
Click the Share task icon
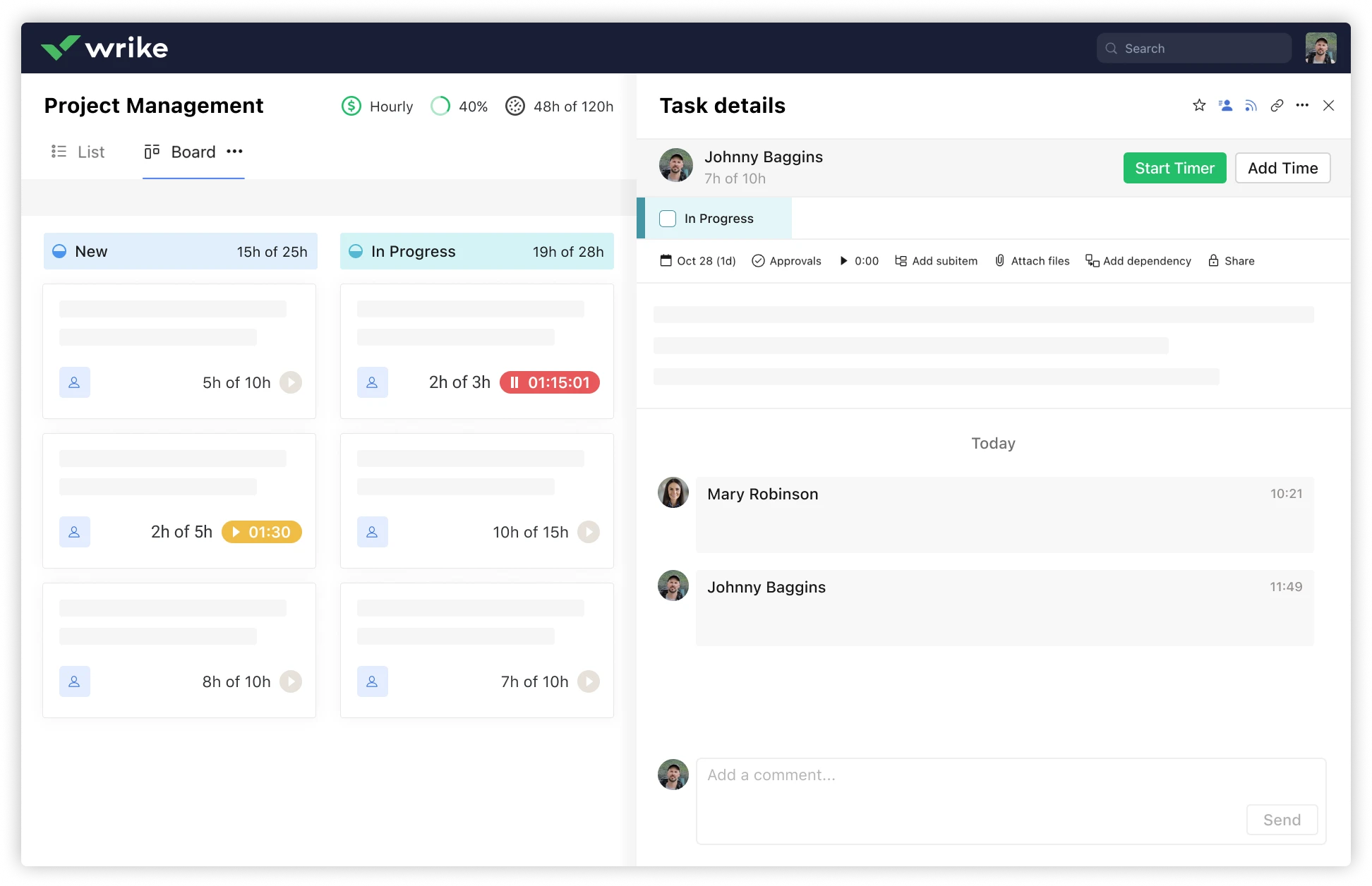click(x=1215, y=260)
